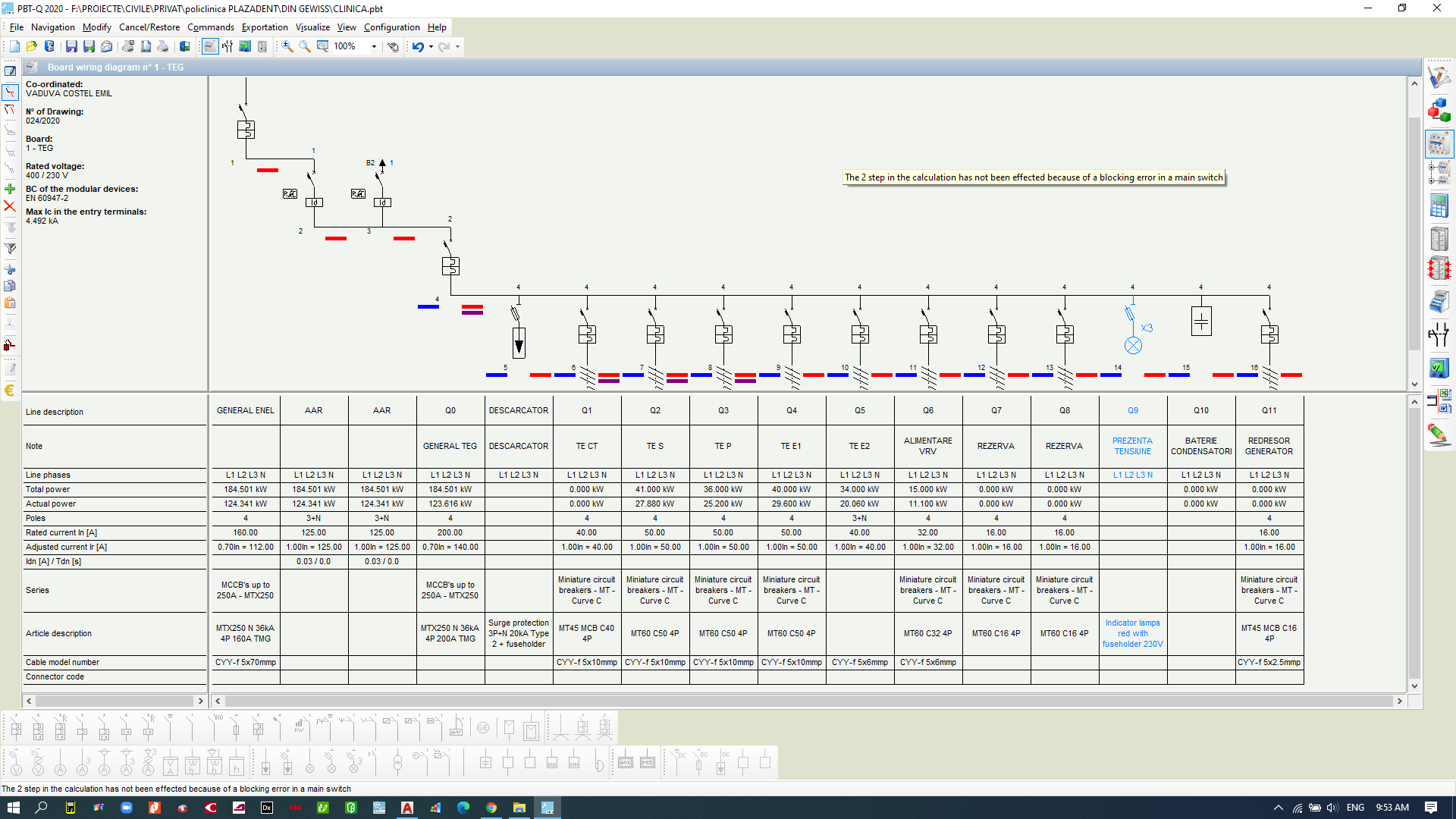Click the Zoom in magnifier icon

(x=287, y=46)
